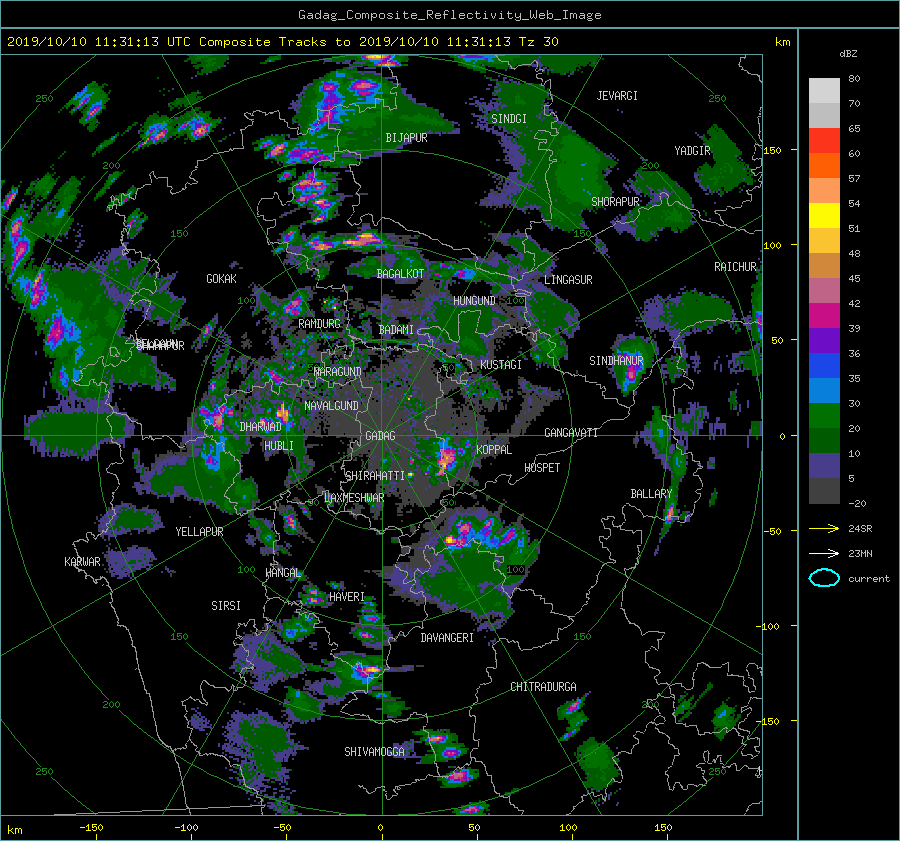
Task: Click the SHIRAHATTI label
Action: pyautogui.click(x=375, y=476)
